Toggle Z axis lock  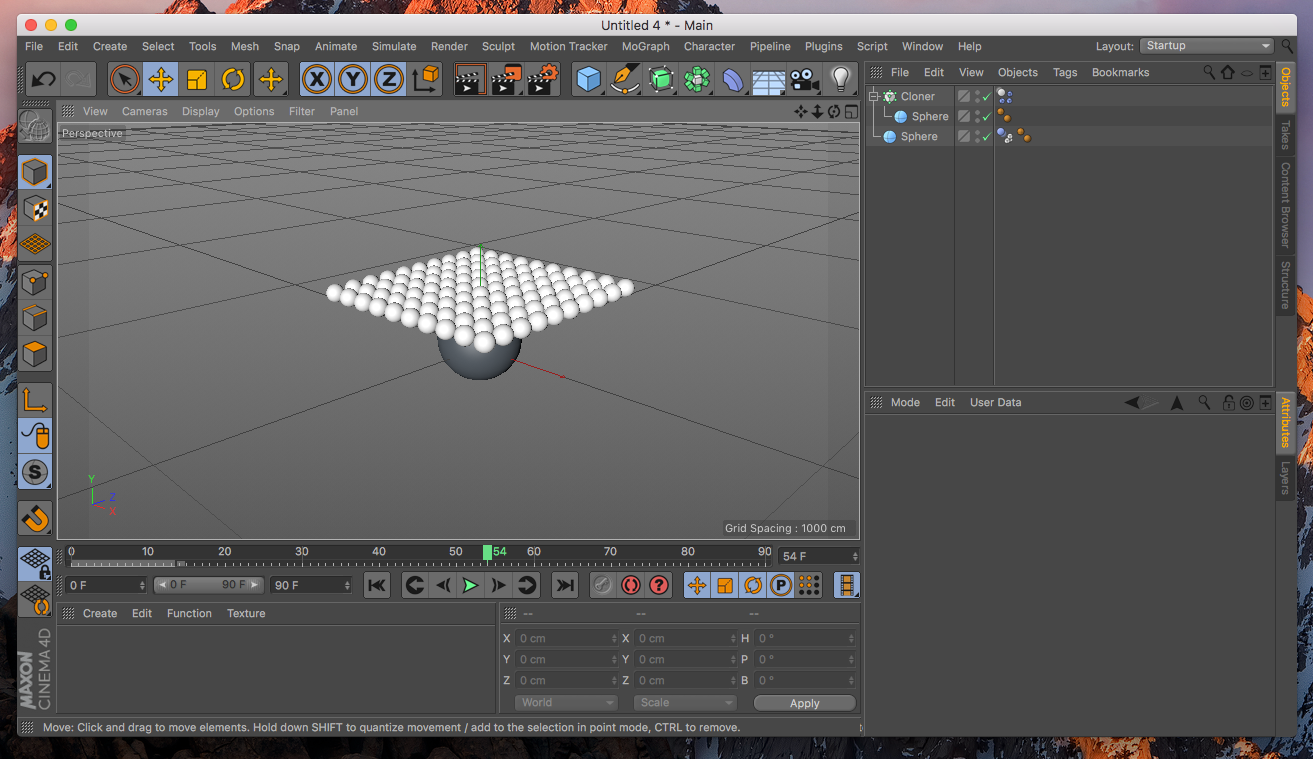(389, 79)
